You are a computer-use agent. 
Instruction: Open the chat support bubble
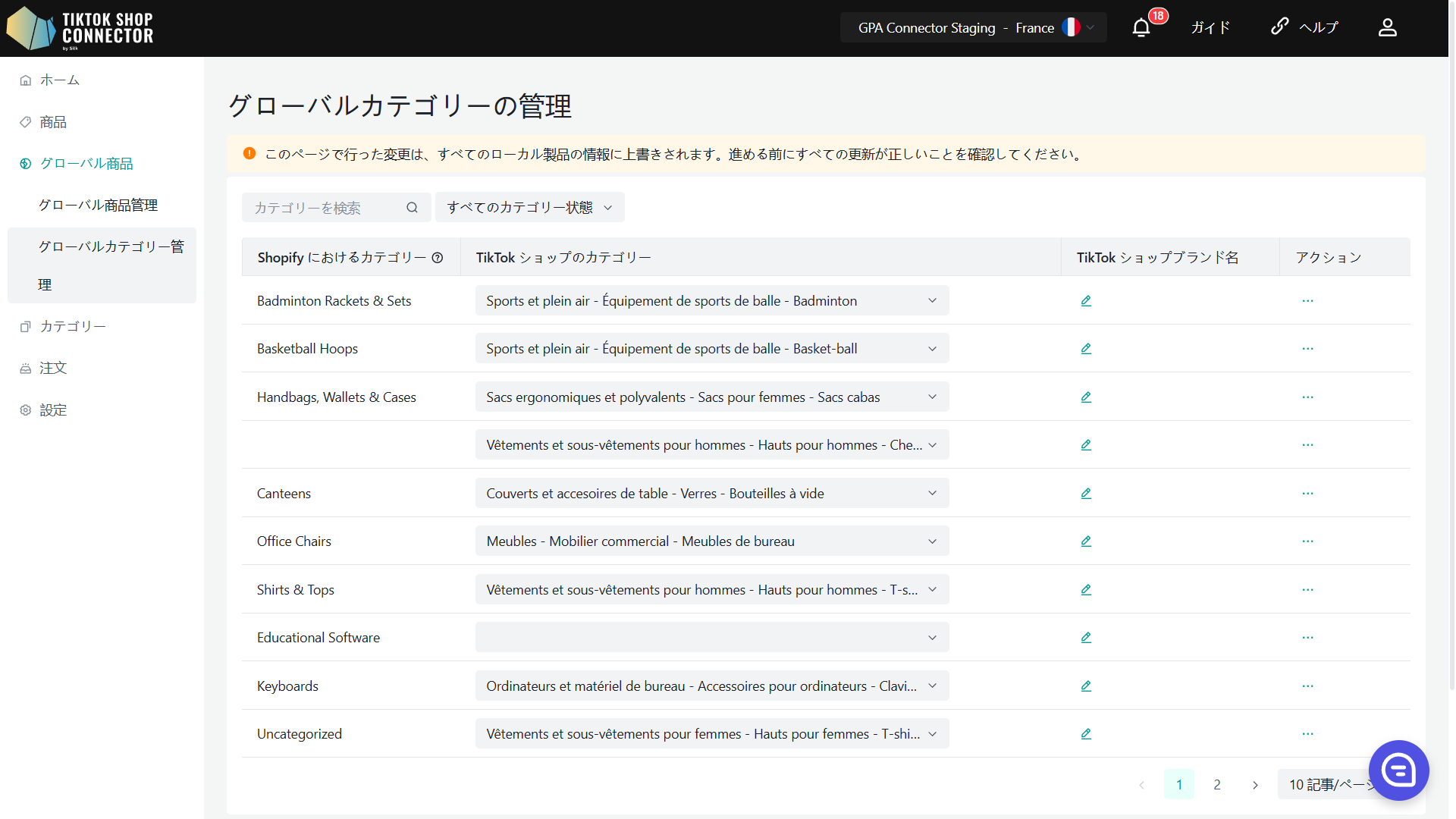click(1398, 770)
